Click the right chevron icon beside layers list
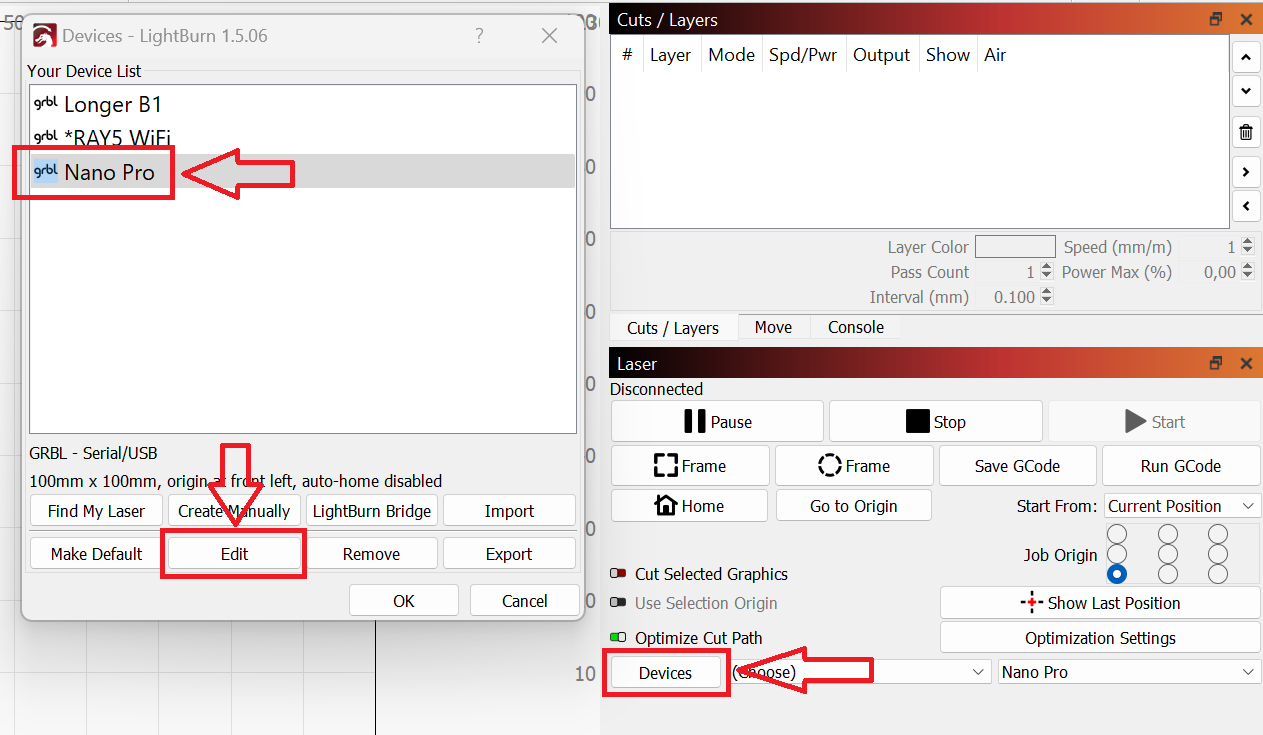The height and width of the screenshot is (735, 1263). (x=1245, y=172)
